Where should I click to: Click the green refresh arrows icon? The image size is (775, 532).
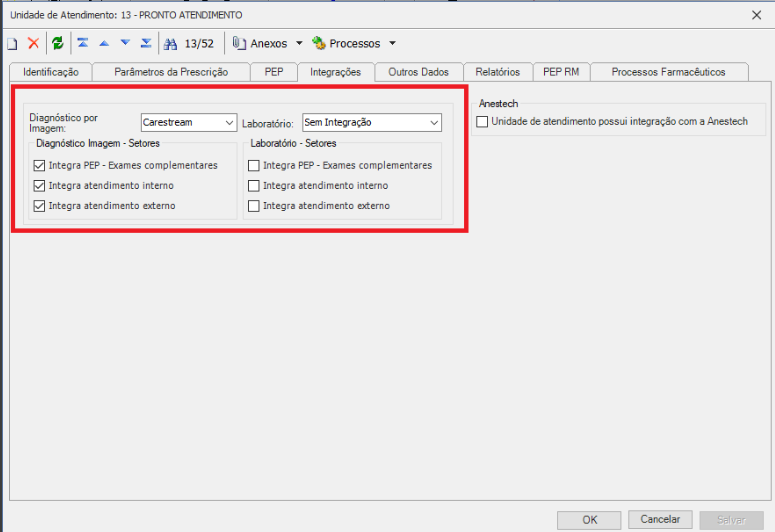click(58, 44)
